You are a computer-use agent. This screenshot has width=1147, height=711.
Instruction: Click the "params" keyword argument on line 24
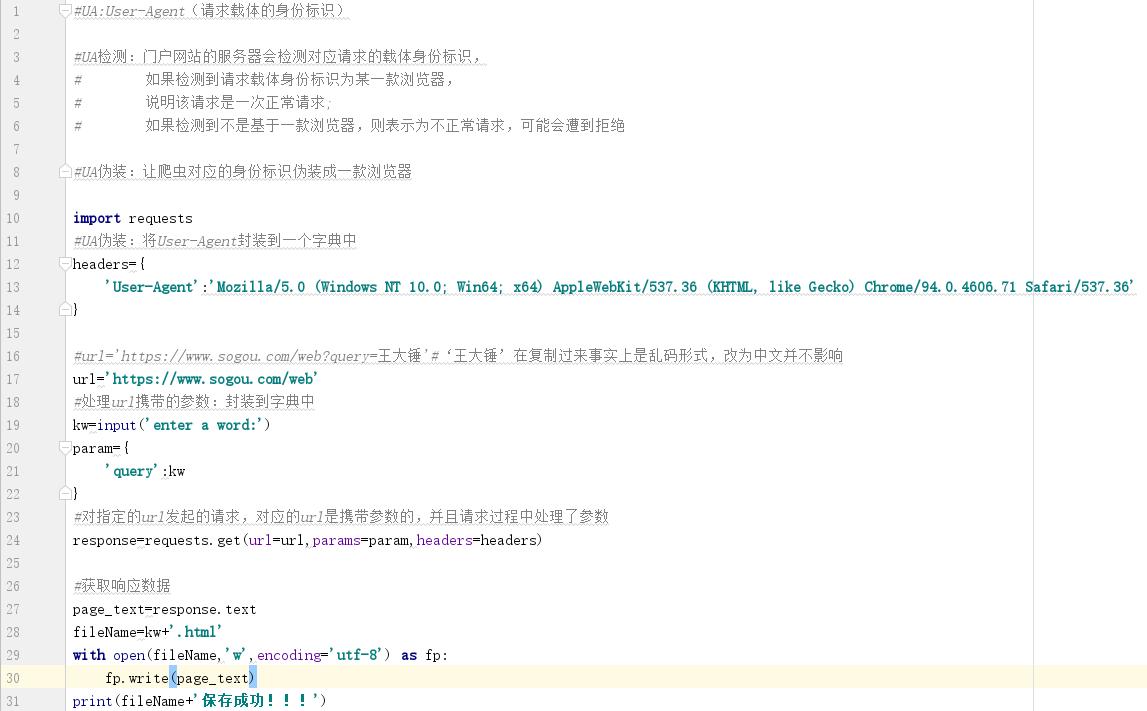(x=336, y=541)
